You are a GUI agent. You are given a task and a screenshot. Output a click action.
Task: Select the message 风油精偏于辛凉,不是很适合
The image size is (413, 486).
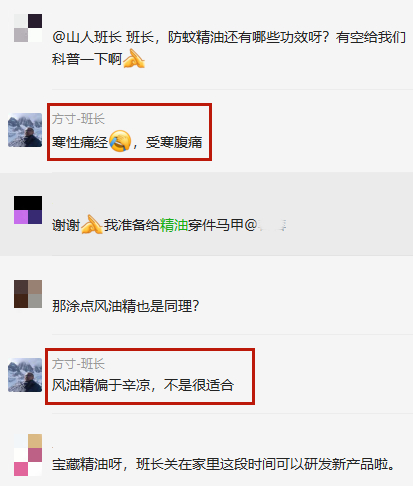(x=143, y=385)
